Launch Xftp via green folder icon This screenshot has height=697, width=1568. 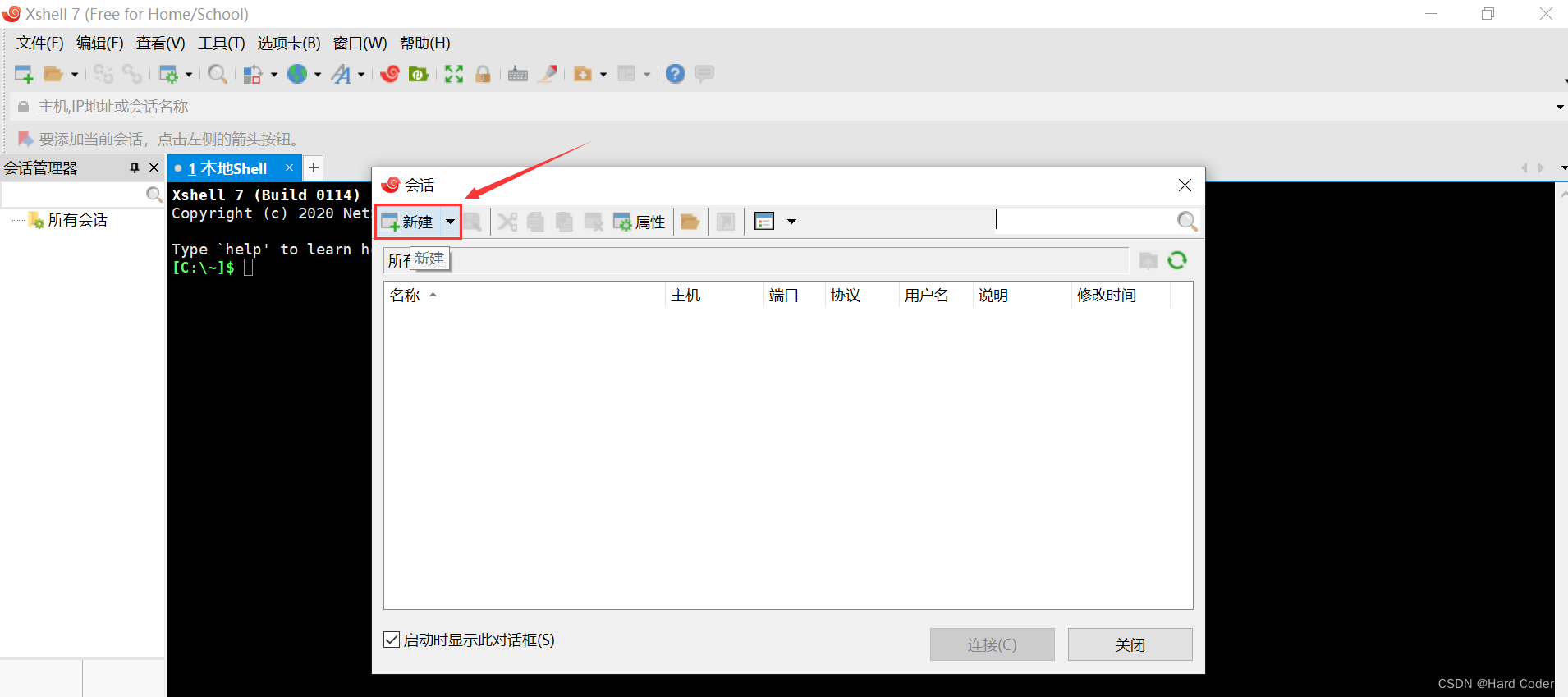[x=419, y=74]
